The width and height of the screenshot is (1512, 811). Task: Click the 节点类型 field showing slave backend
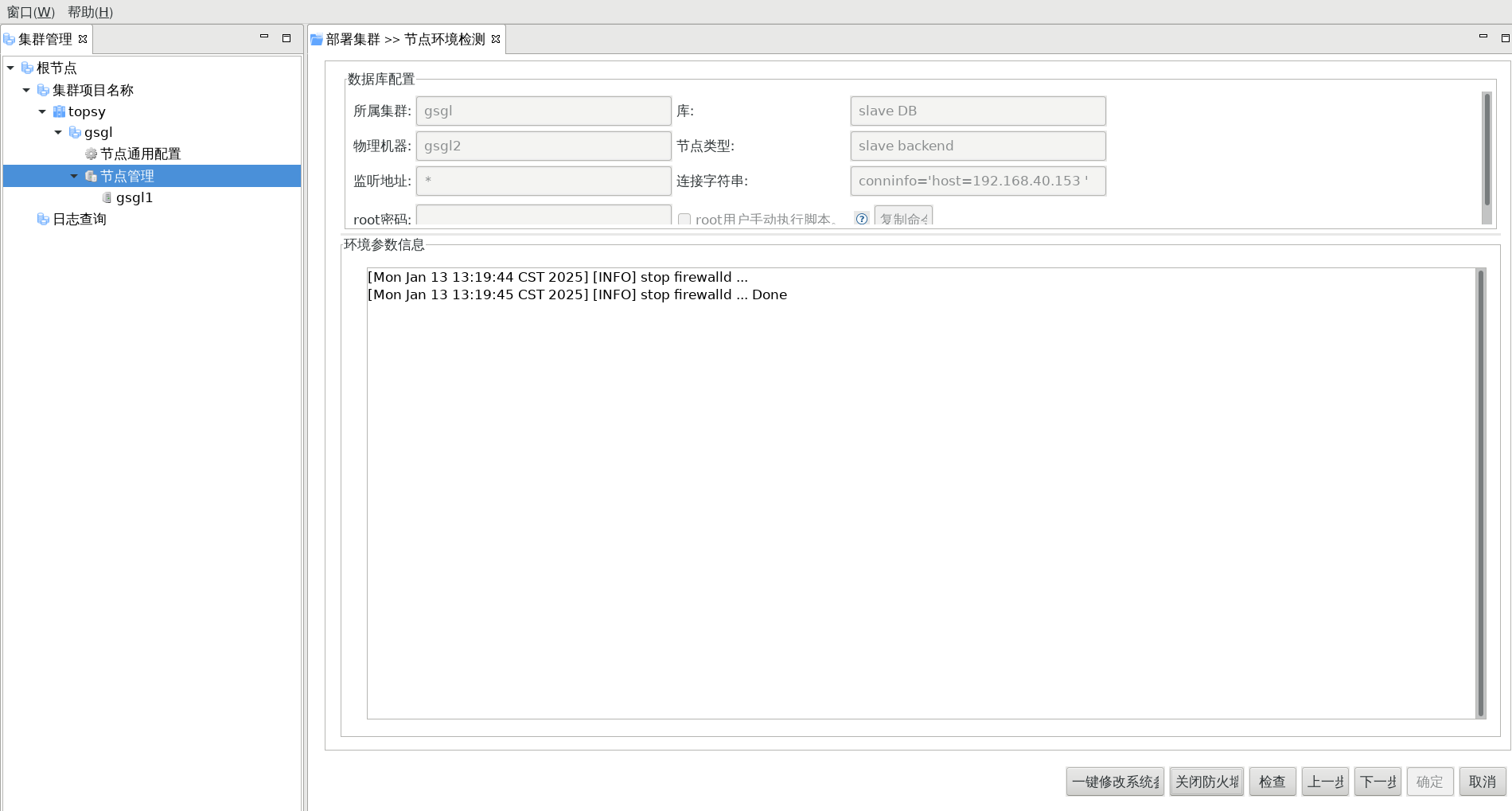tap(978, 146)
